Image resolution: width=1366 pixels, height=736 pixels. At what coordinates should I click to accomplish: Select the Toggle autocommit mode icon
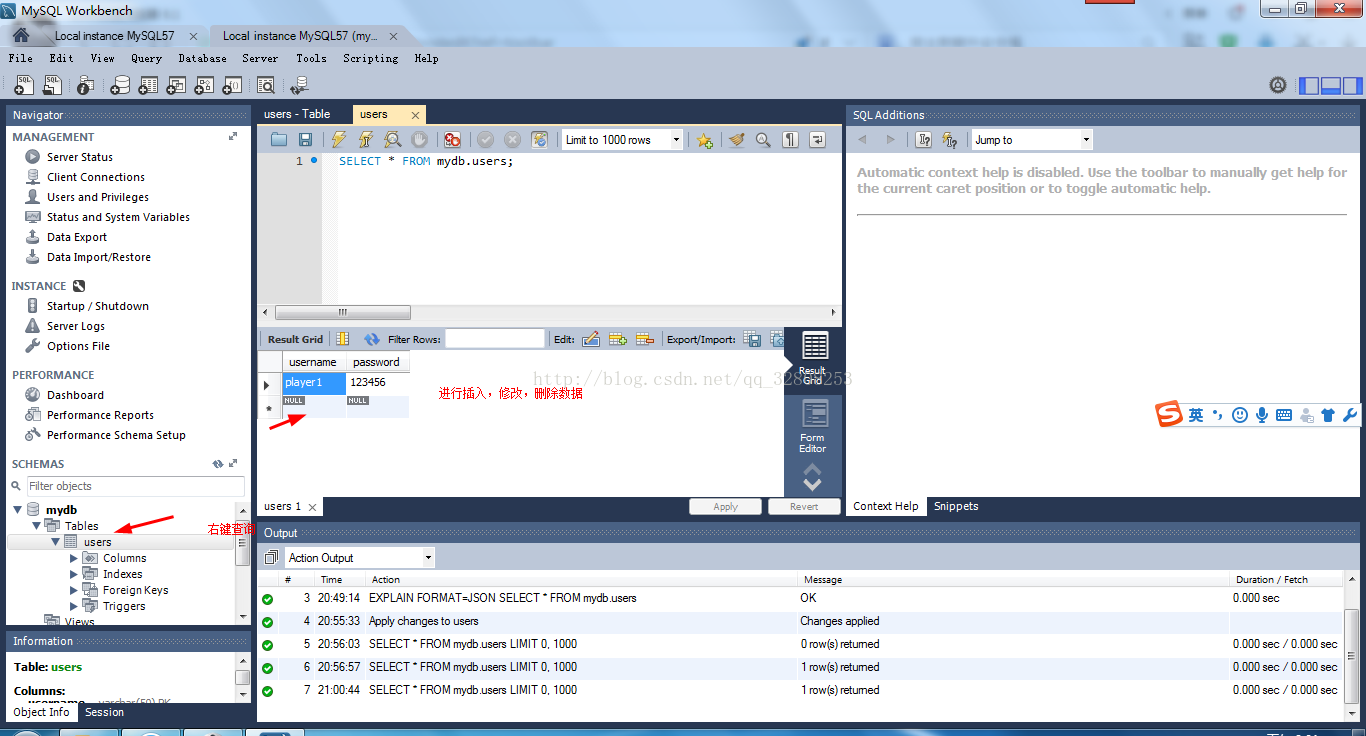[540, 139]
